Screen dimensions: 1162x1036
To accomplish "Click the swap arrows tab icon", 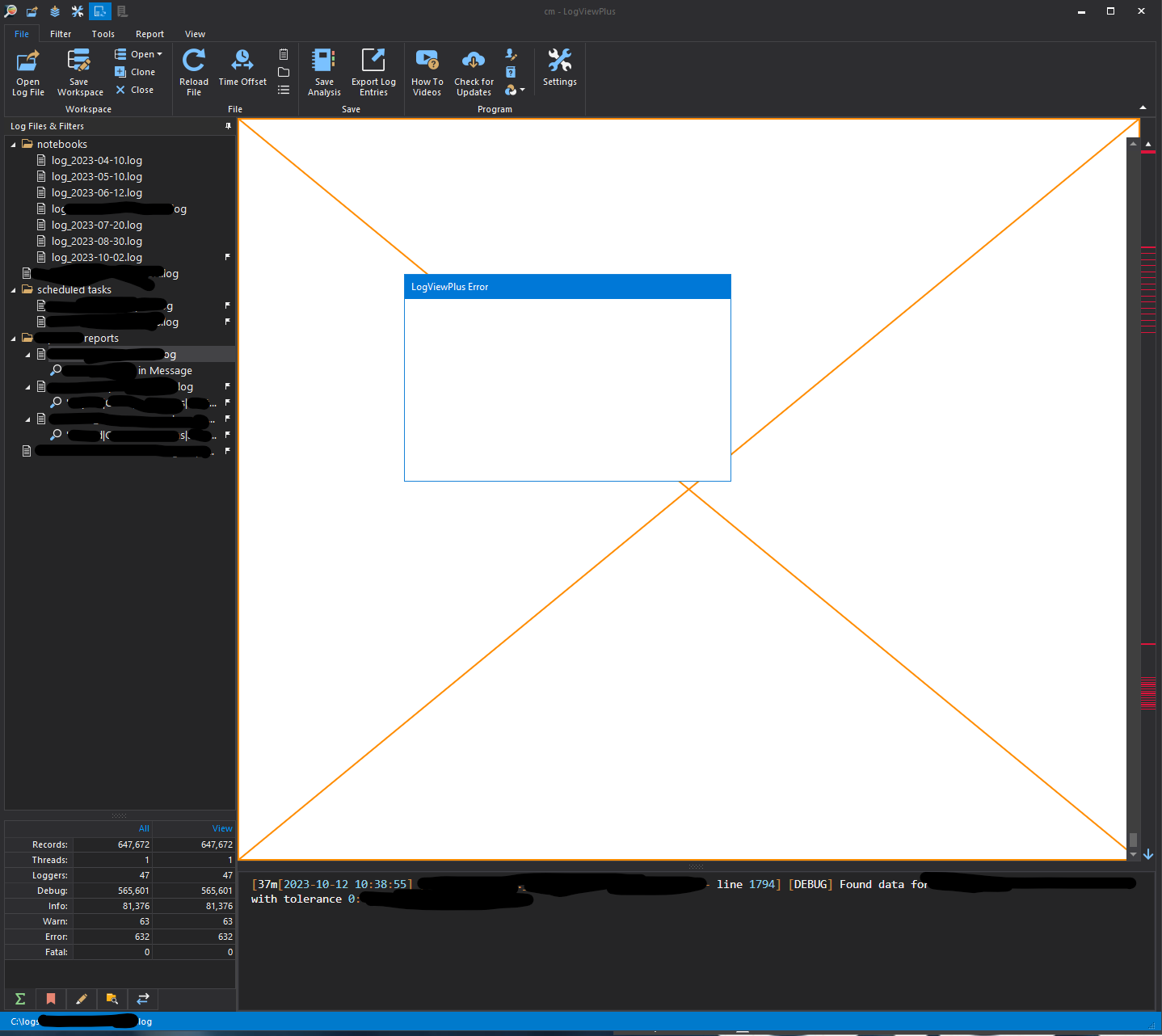I will (143, 999).
